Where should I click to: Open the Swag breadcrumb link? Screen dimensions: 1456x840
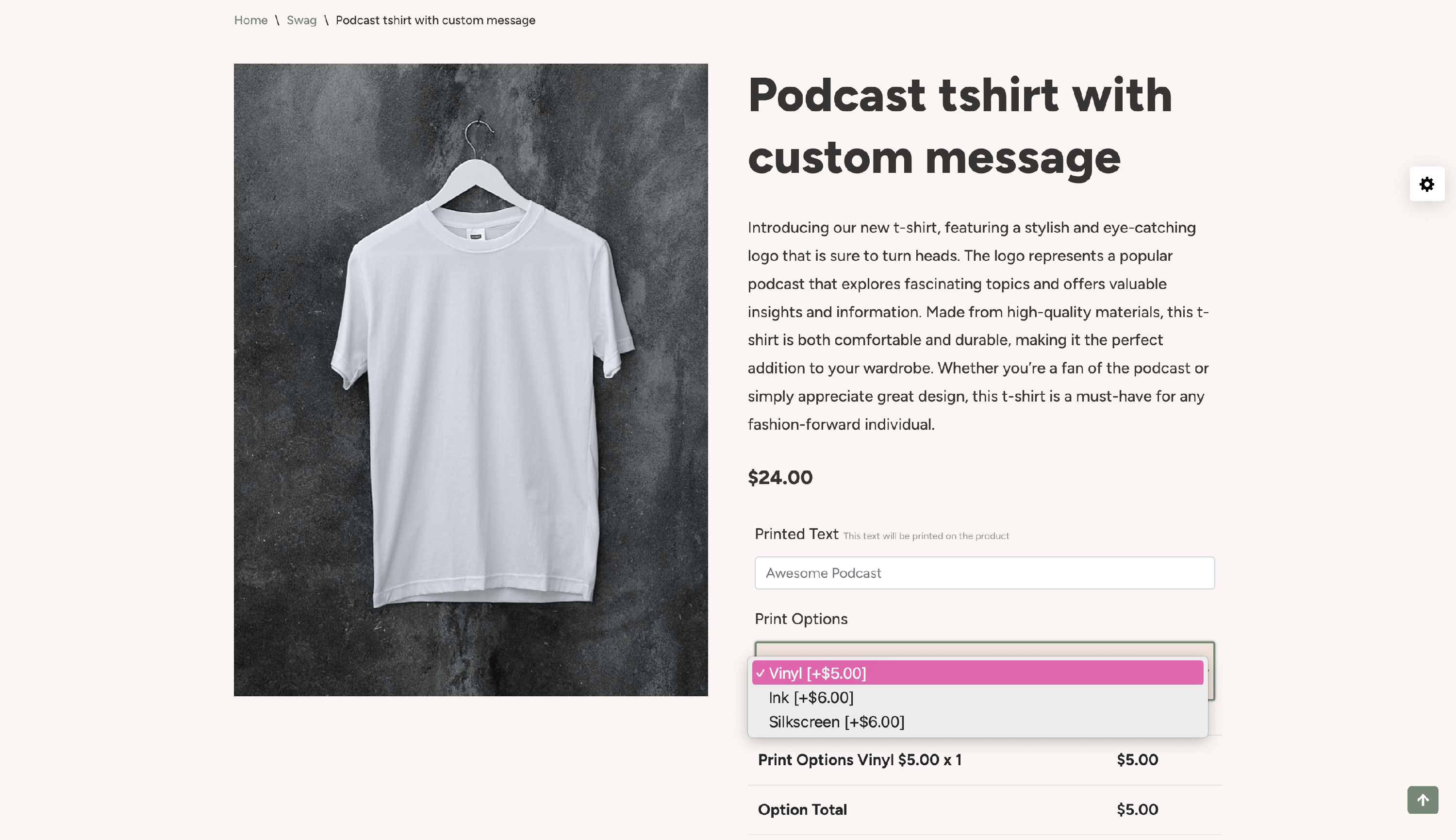[301, 20]
